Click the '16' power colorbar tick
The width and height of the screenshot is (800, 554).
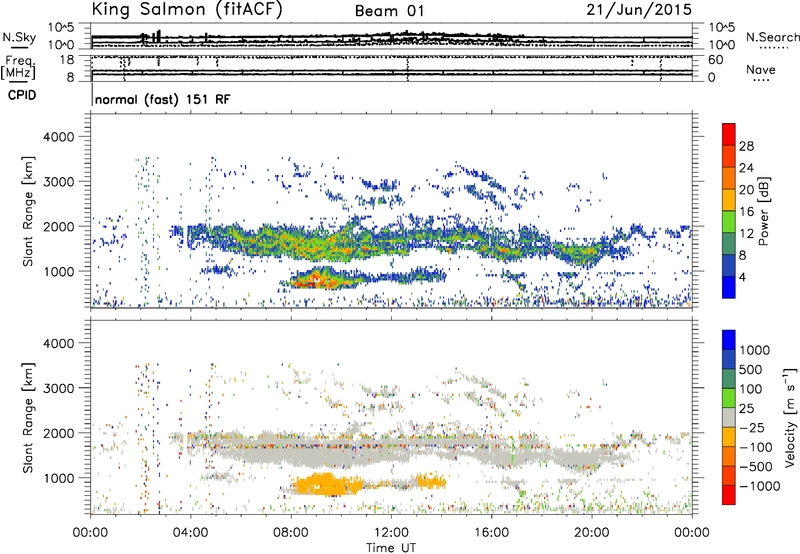tap(746, 212)
